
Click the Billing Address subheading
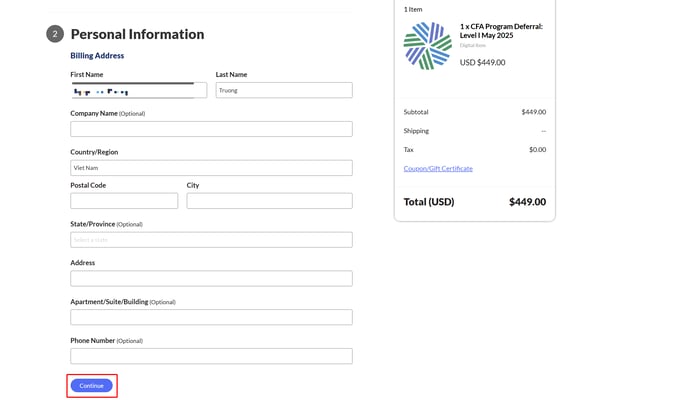coord(97,56)
